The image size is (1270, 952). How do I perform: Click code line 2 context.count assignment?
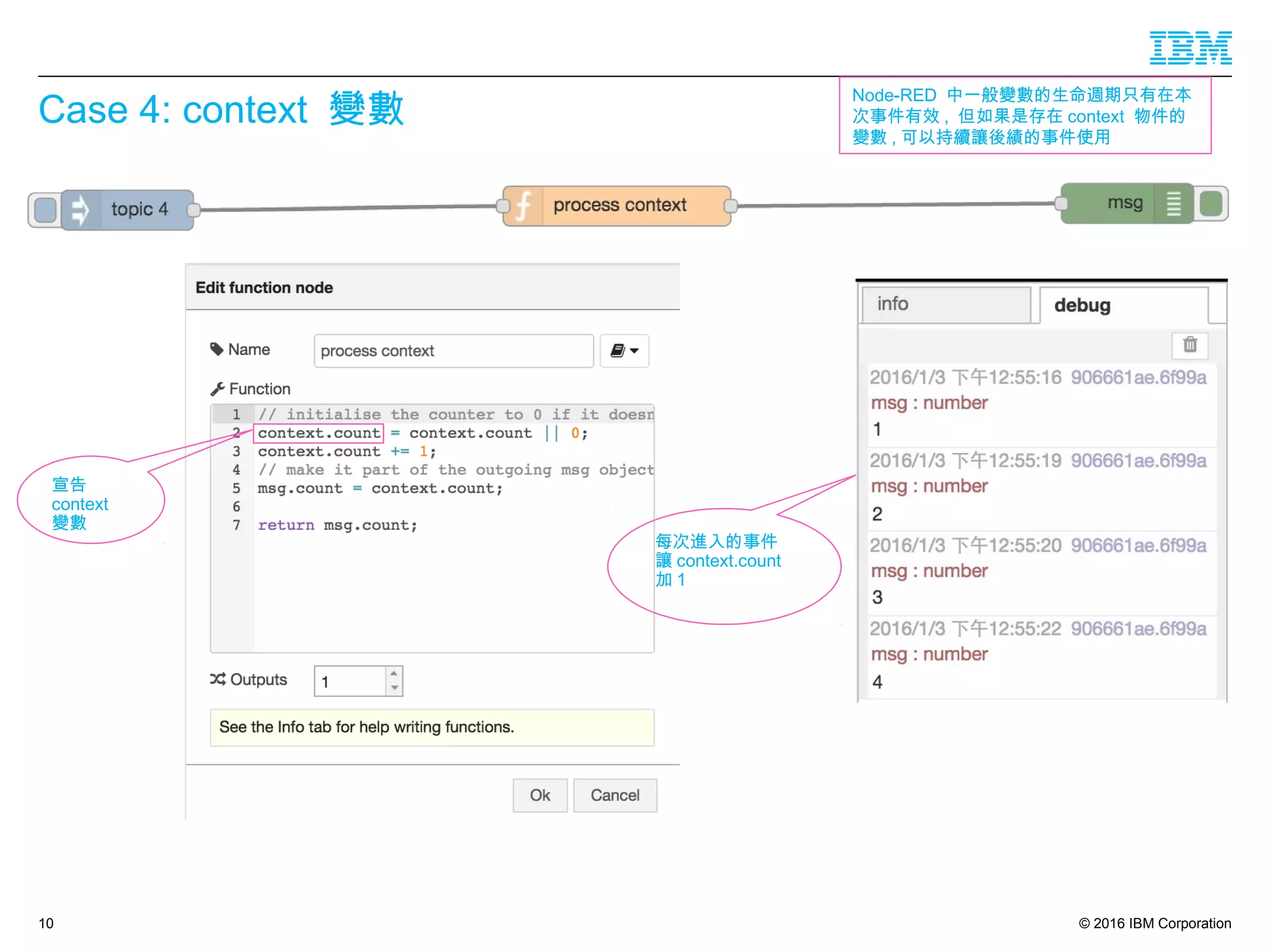click(422, 433)
